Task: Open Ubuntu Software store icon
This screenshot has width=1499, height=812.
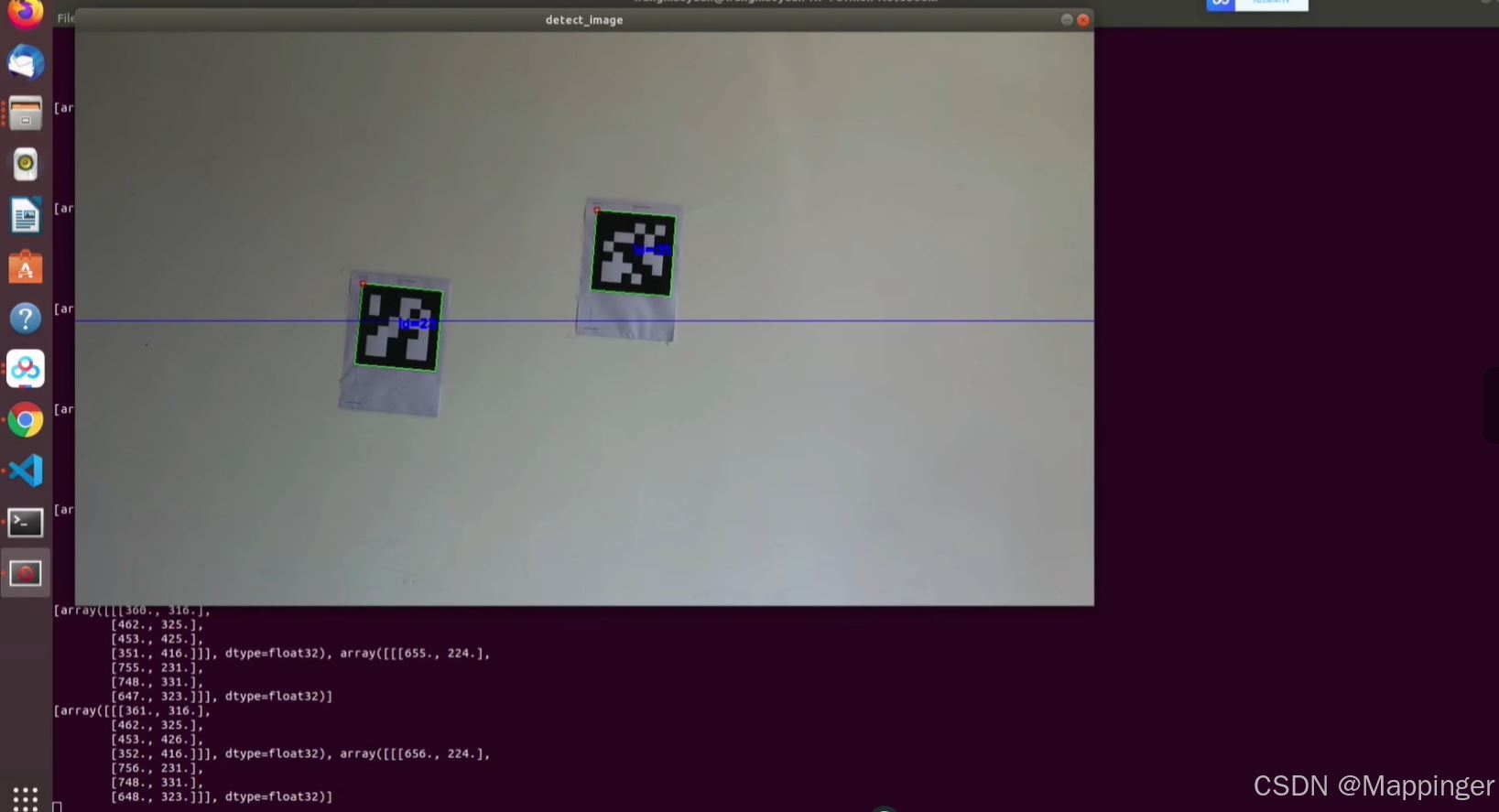Action: (26, 267)
